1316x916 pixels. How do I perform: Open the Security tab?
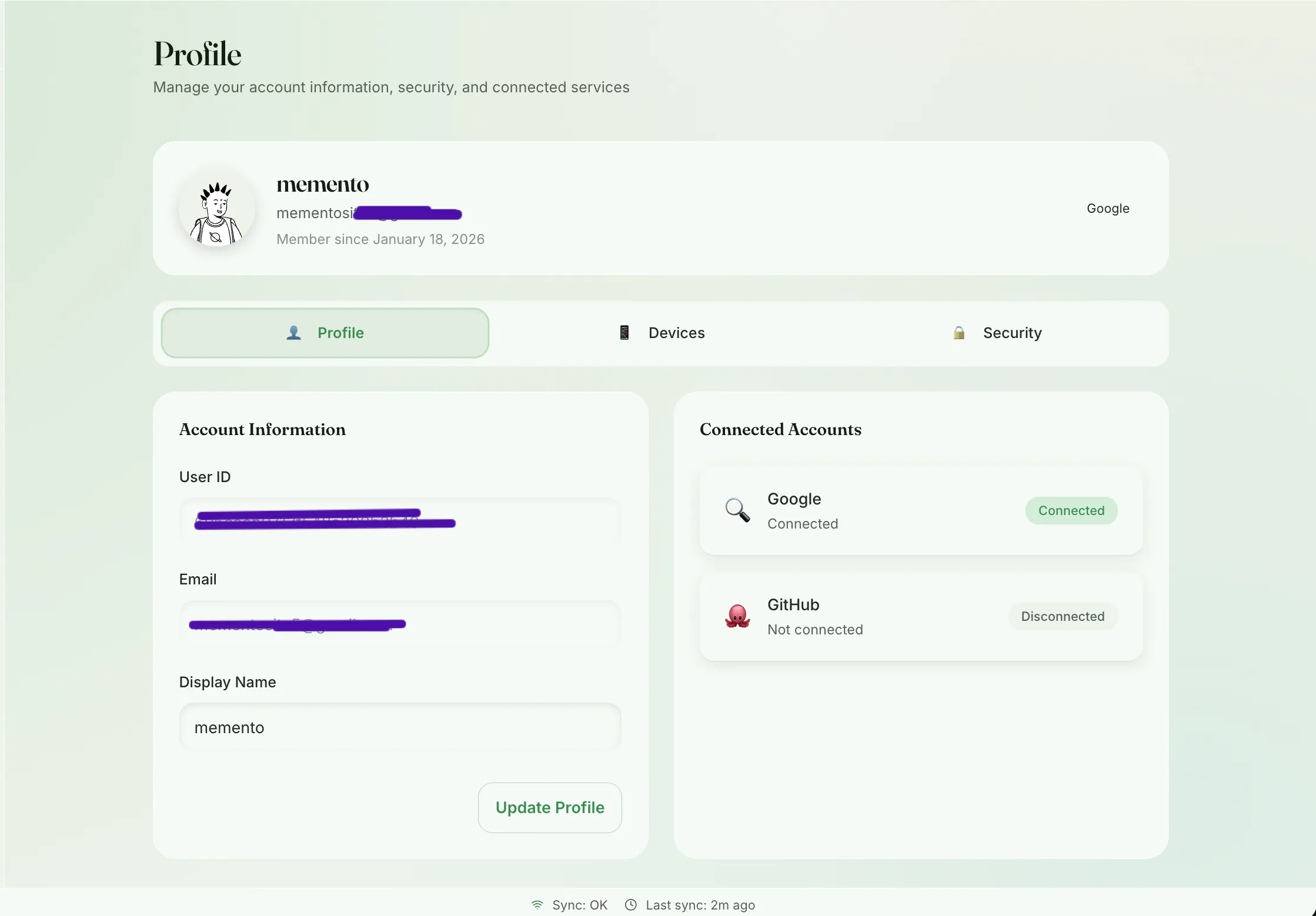coord(997,333)
